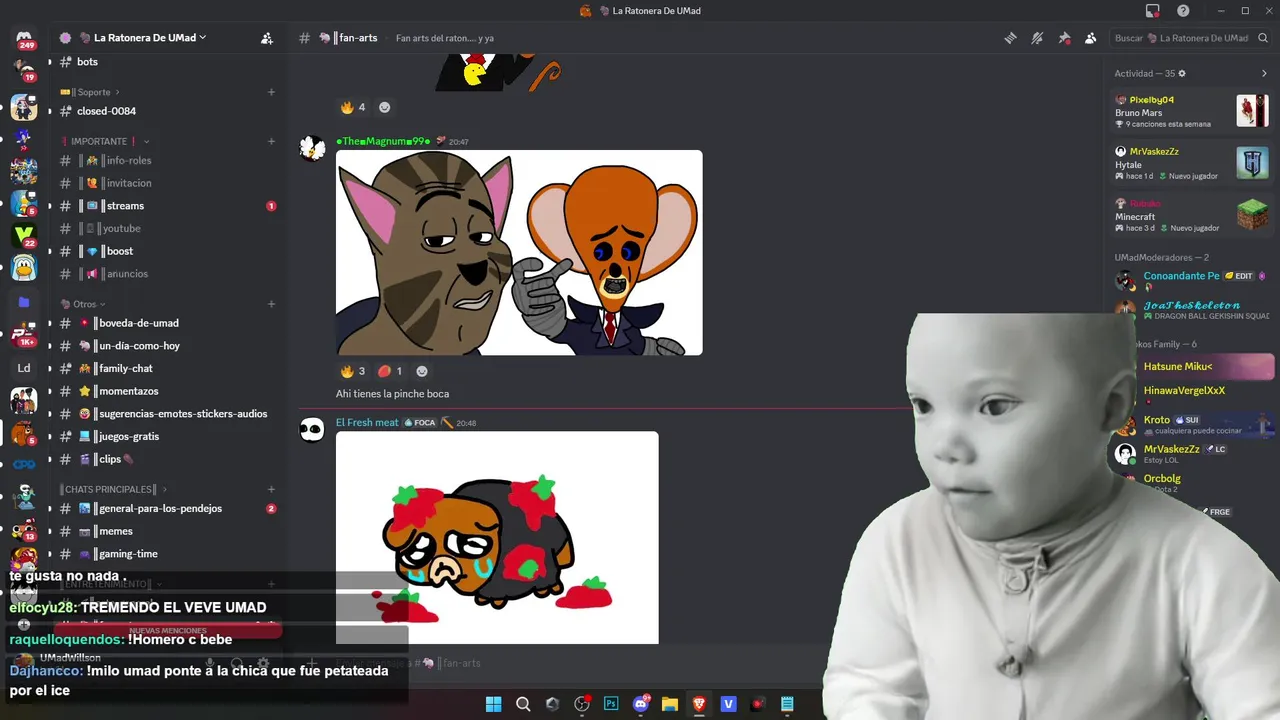This screenshot has width=1280, height=720.
Task: Open the juegos-gratis channel
Action: coord(168,436)
